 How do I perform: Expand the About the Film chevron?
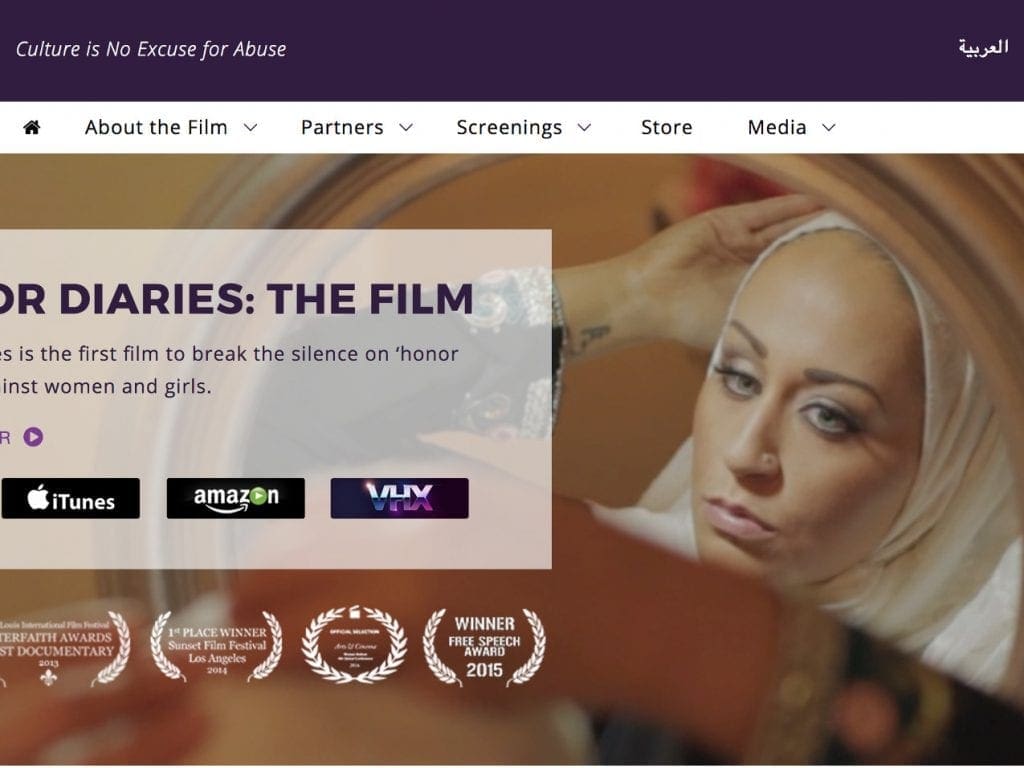pos(251,127)
